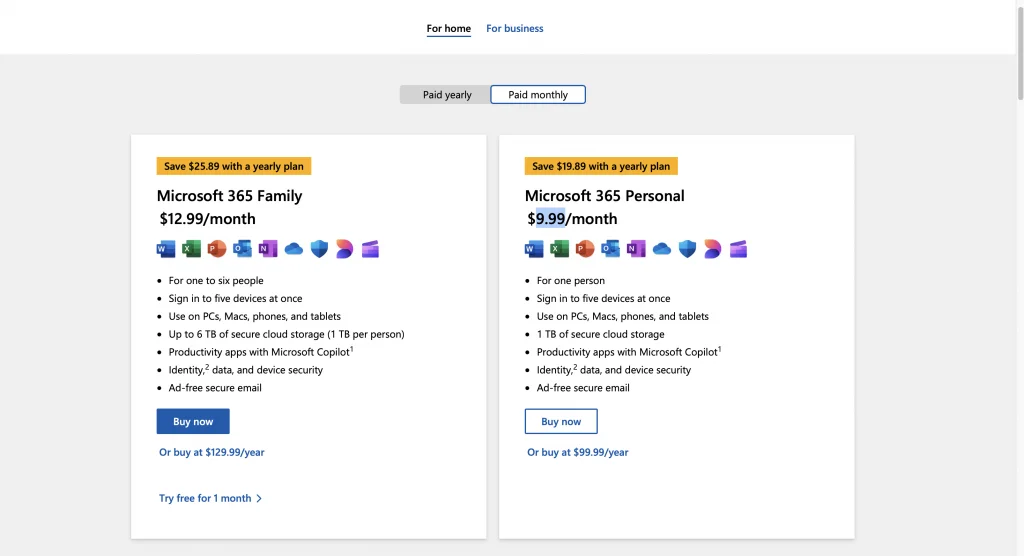1024x556 pixels.
Task: Click the Clipchamp icon in Family plan
Action: 370,249
